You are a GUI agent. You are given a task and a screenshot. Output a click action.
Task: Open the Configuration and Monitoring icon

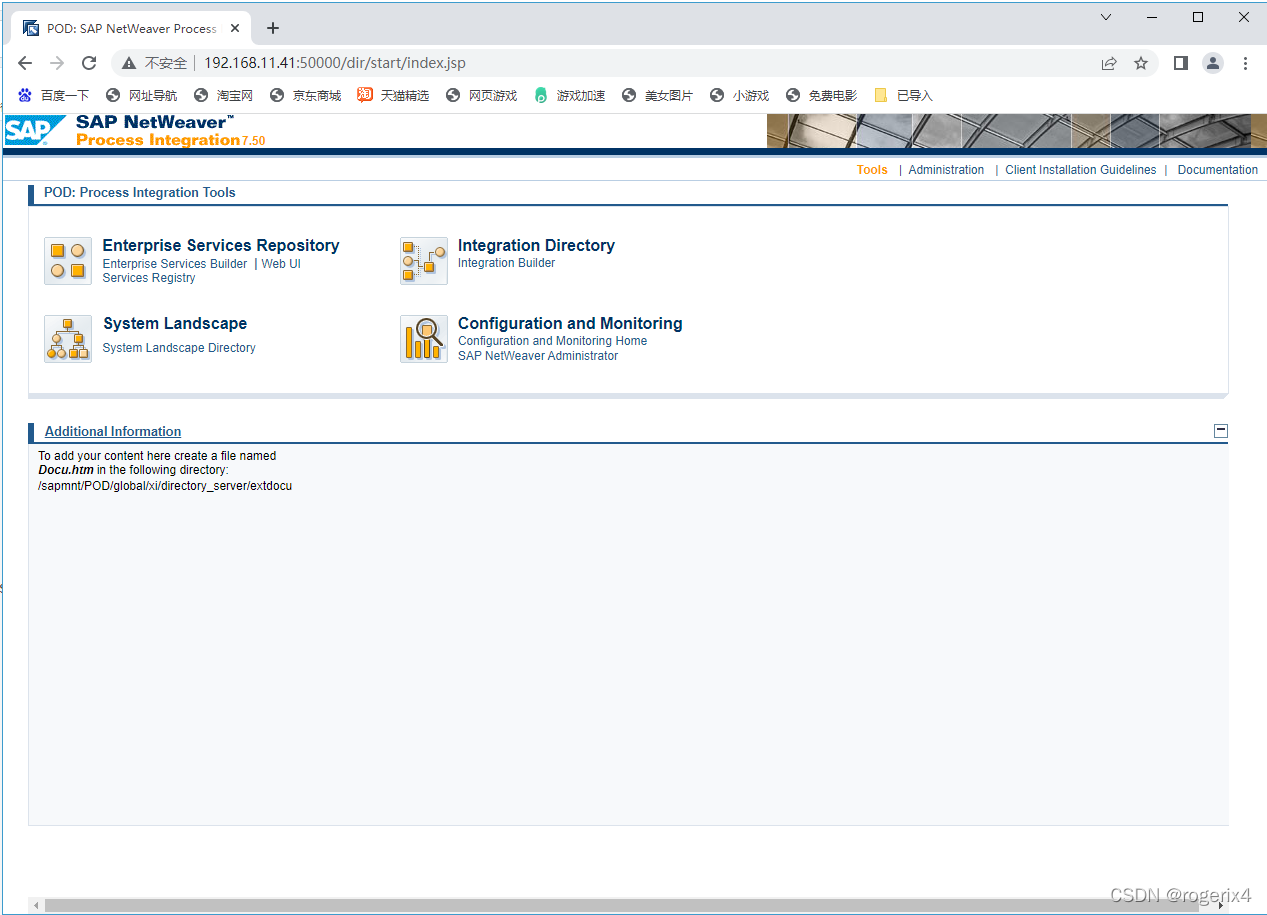pyautogui.click(x=424, y=339)
